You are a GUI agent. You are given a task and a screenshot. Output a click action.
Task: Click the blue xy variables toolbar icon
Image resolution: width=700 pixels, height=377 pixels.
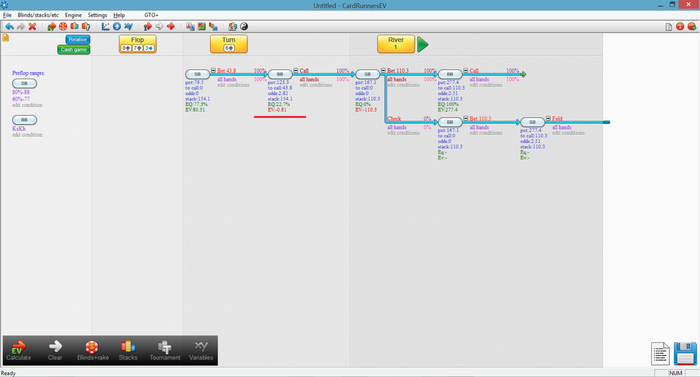coord(129,26)
